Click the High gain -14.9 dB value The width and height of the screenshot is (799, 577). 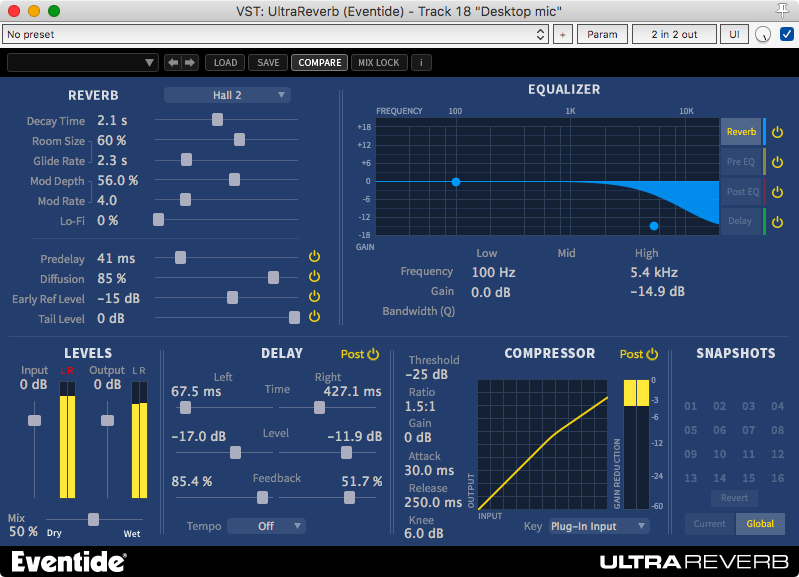tap(657, 292)
